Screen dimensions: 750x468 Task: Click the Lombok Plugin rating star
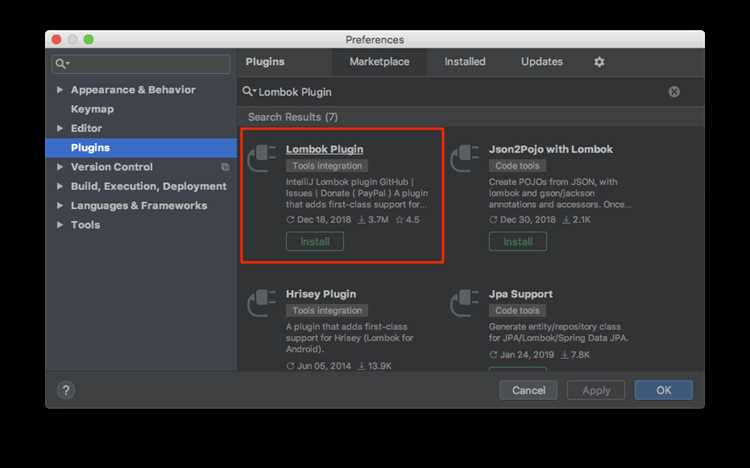[x=399, y=220]
